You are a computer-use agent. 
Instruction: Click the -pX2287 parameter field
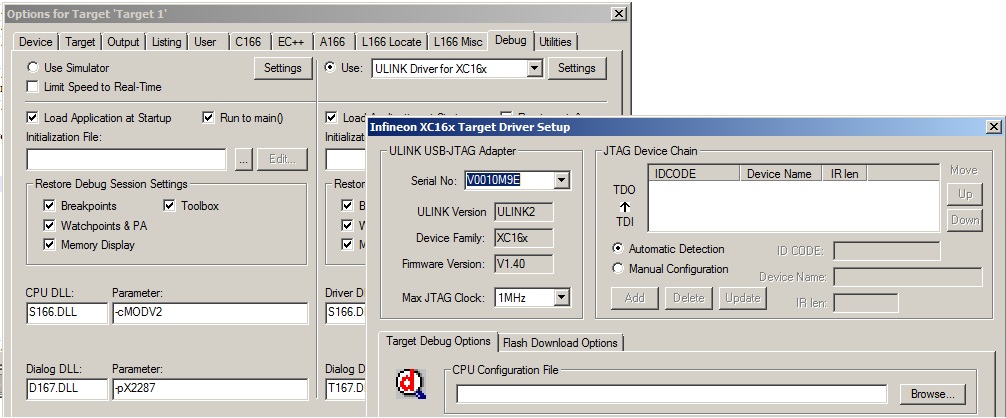coord(210,389)
